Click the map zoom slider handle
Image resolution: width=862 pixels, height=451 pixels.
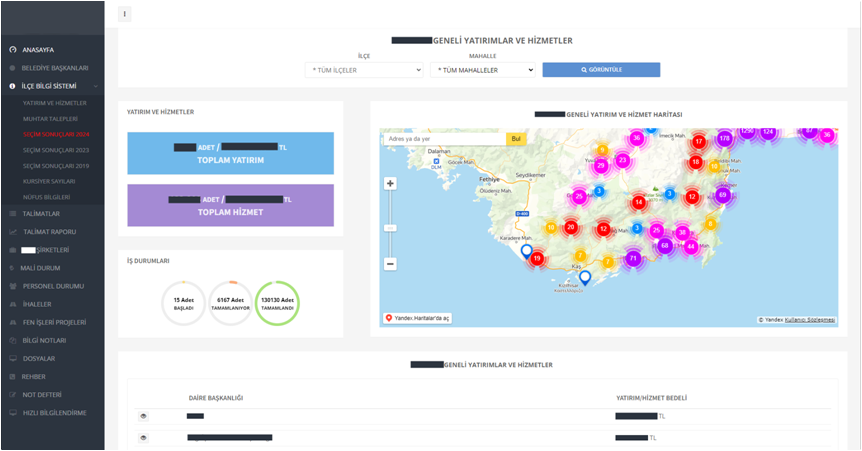pyautogui.click(x=390, y=228)
